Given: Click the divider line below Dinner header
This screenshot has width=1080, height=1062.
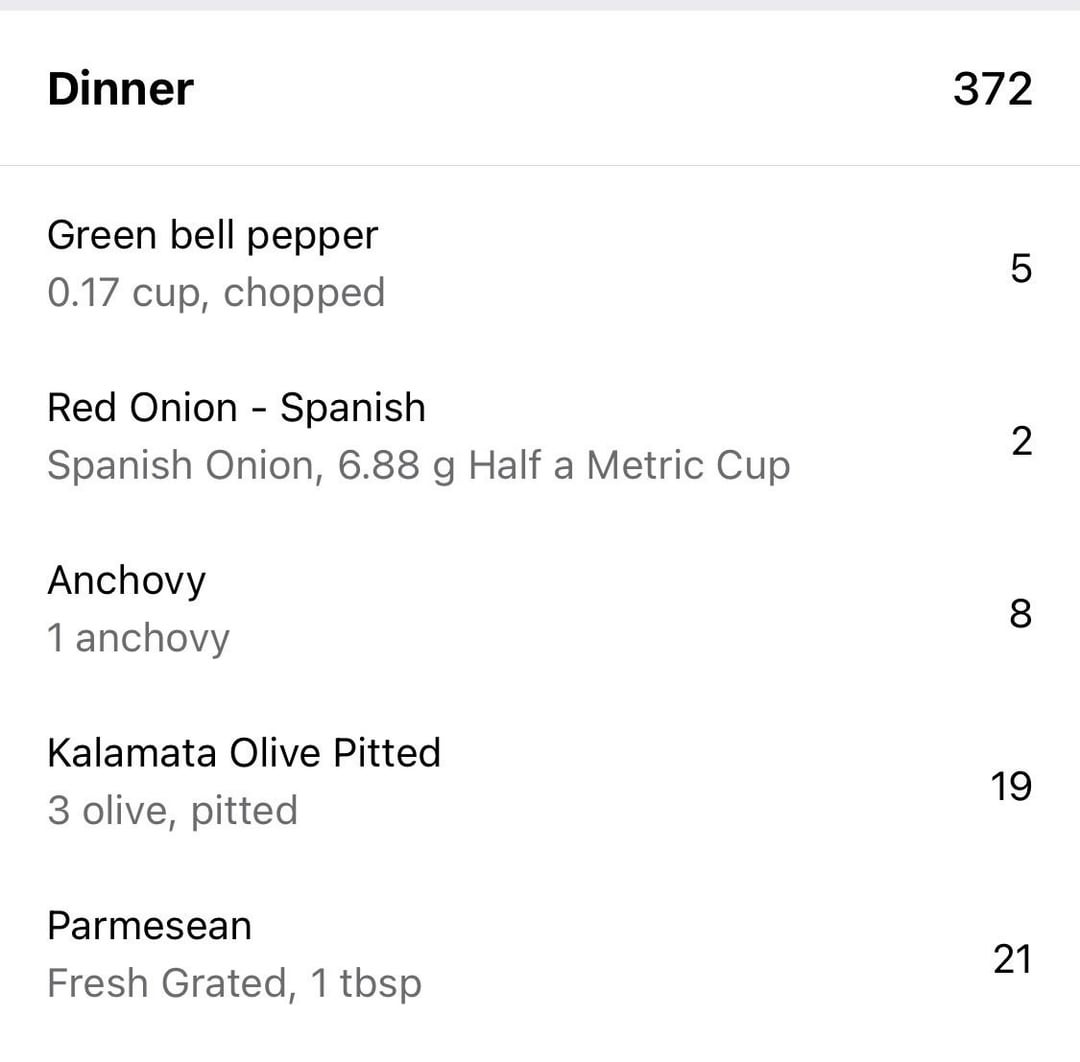Looking at the screenshot, I should [x=540, y=165].
